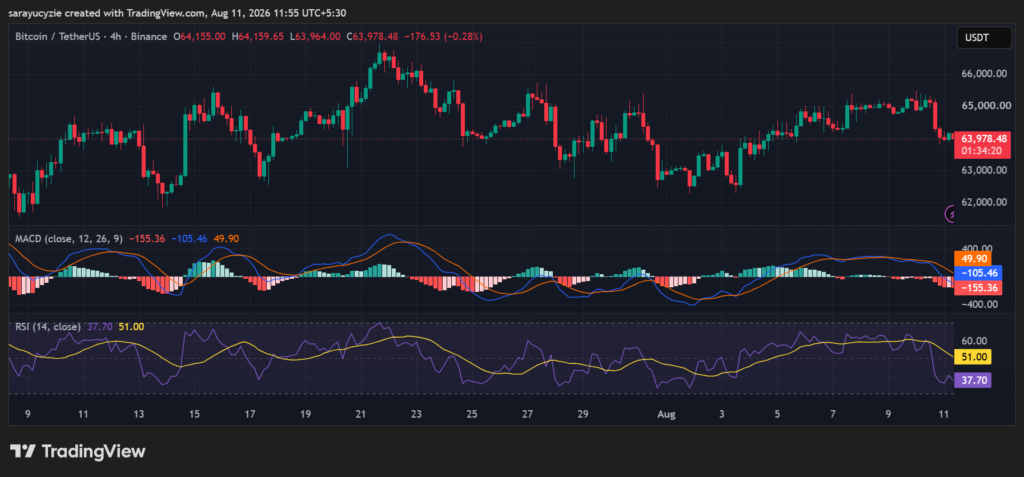Click date 21 on time axis
This screenshot has width=1024, height=477.
tap(361, 414)
